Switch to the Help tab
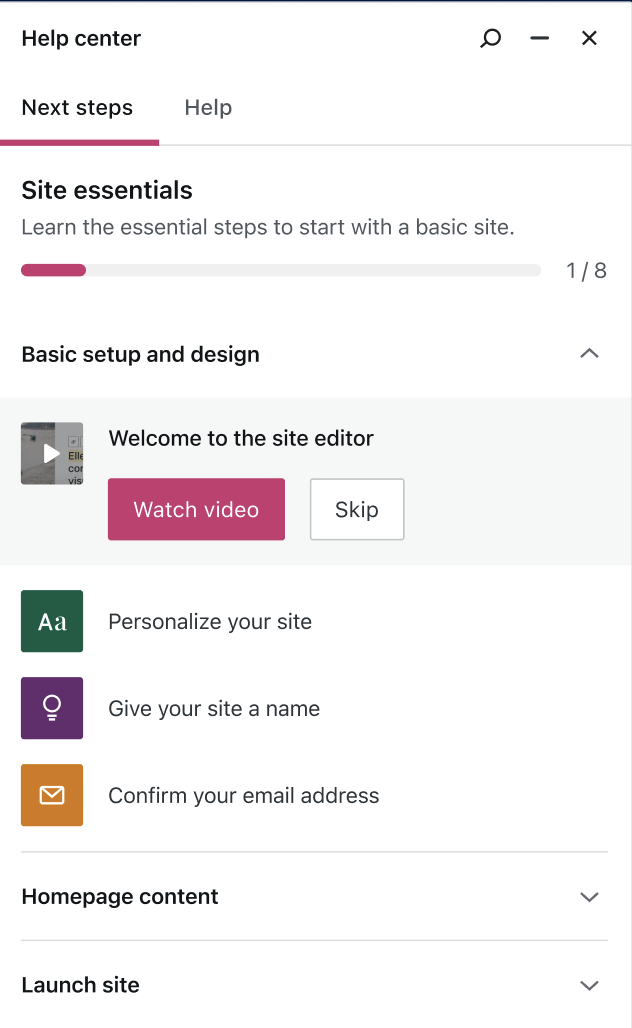 208,108
